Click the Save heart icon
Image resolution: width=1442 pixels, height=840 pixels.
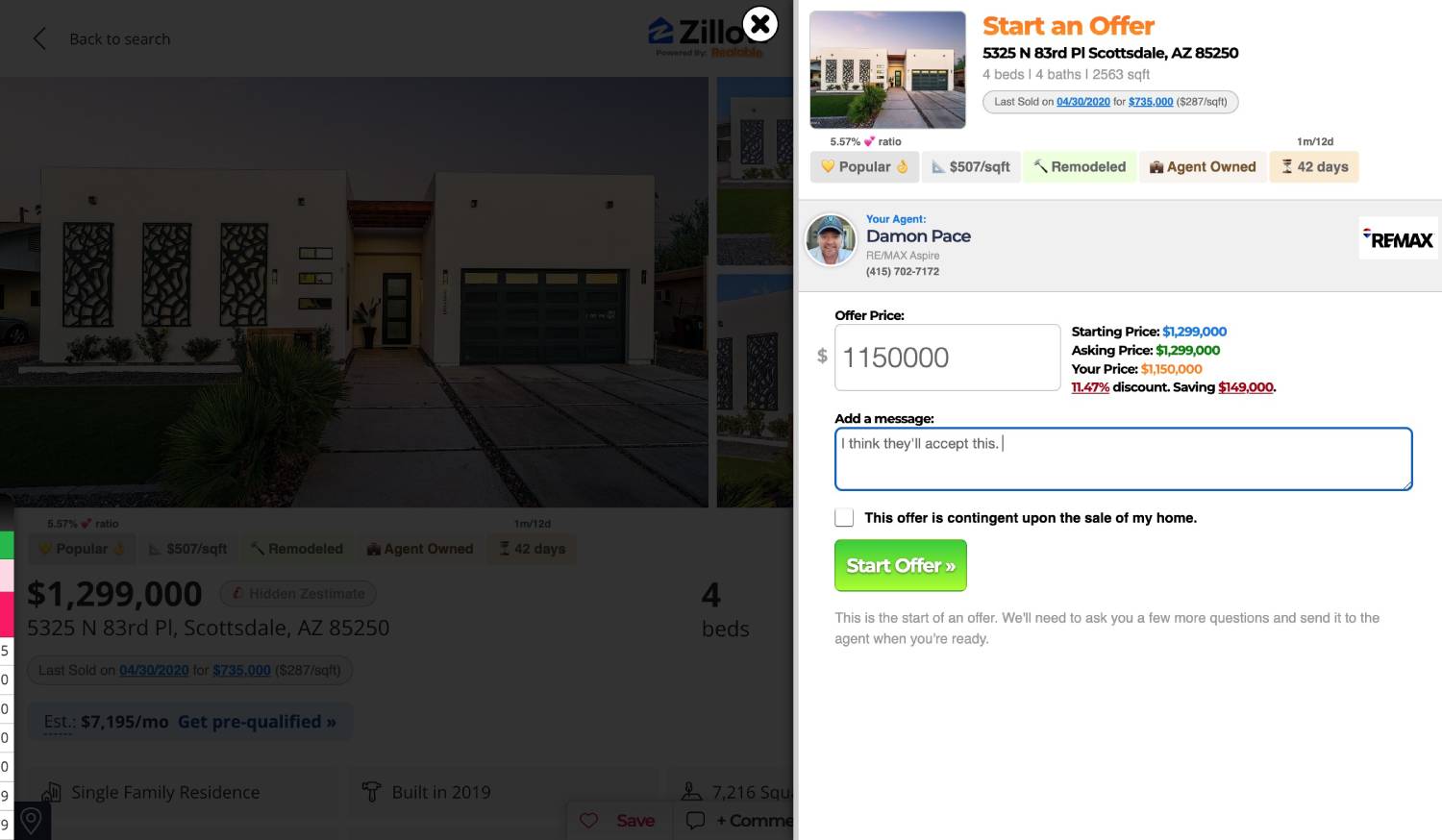pos(589,821)
